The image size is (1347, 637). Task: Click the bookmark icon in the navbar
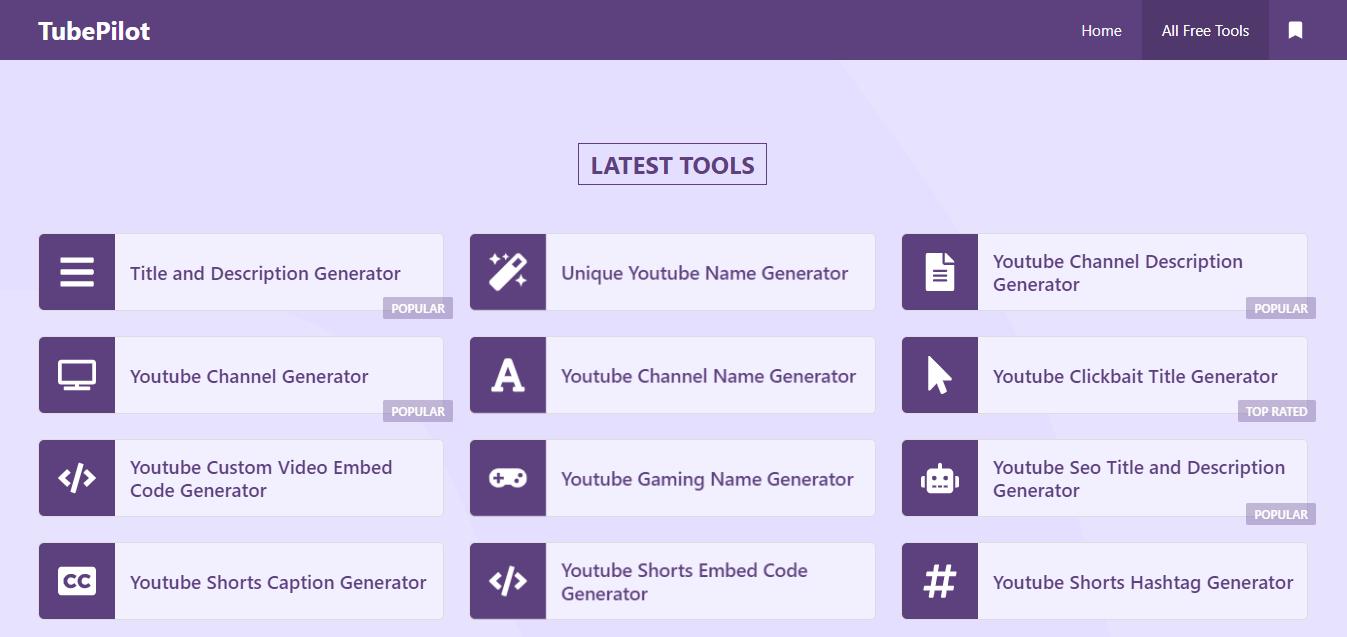1295,30
